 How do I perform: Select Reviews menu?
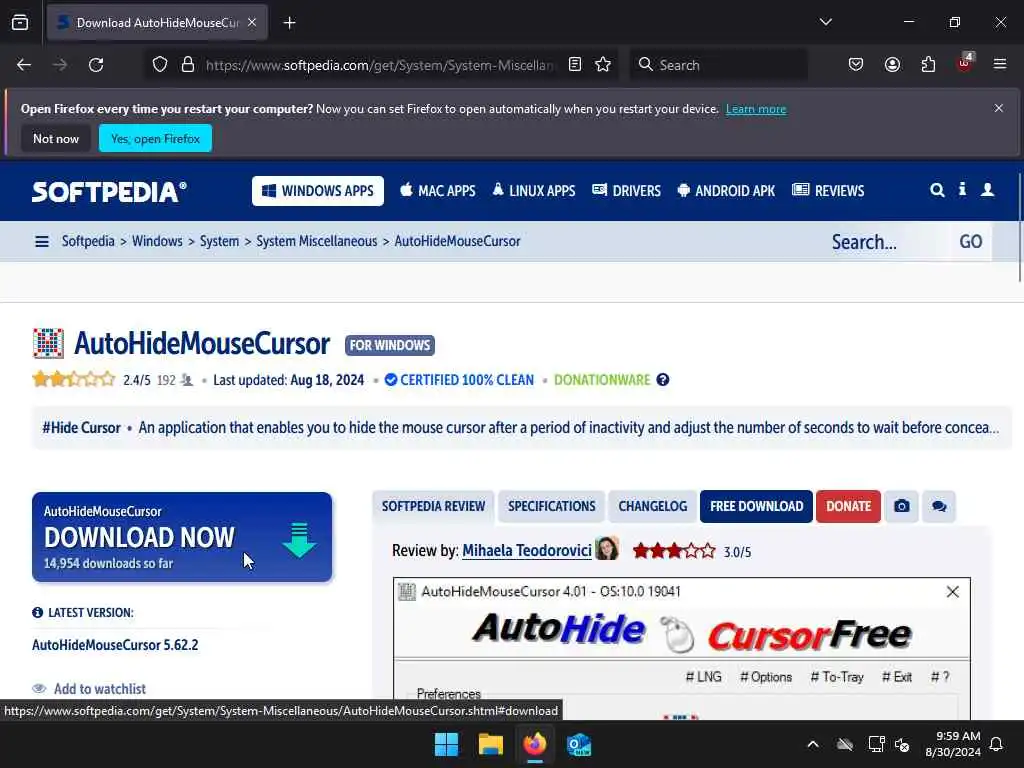coord(828,191)
